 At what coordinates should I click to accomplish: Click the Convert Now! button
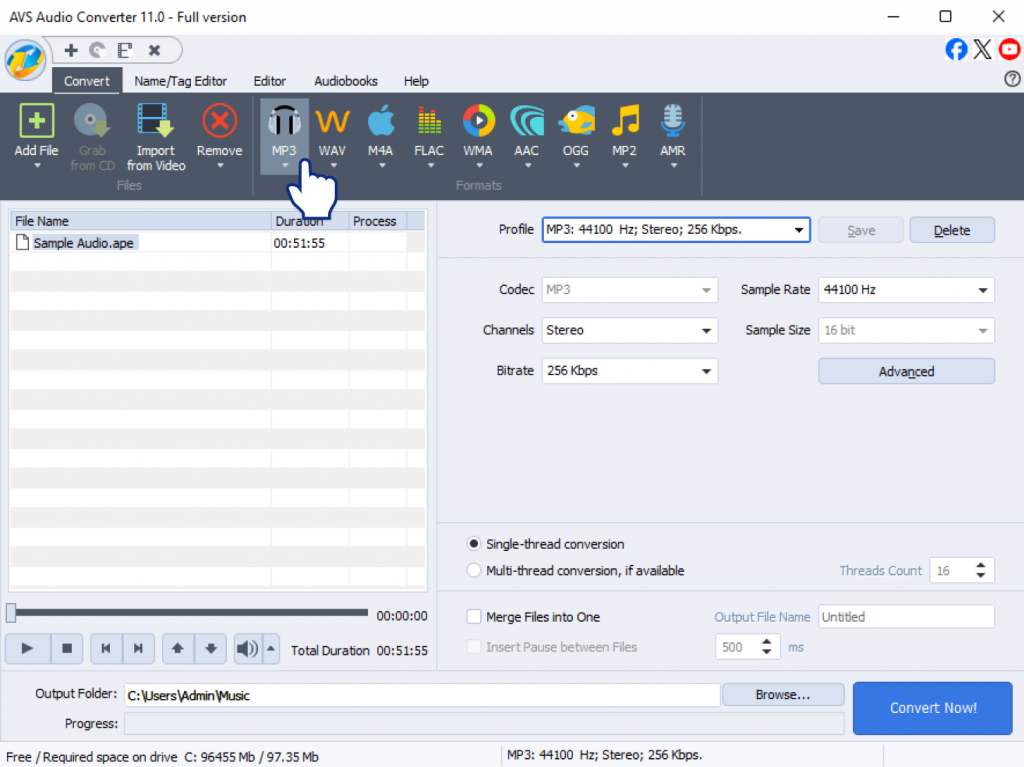933,708
